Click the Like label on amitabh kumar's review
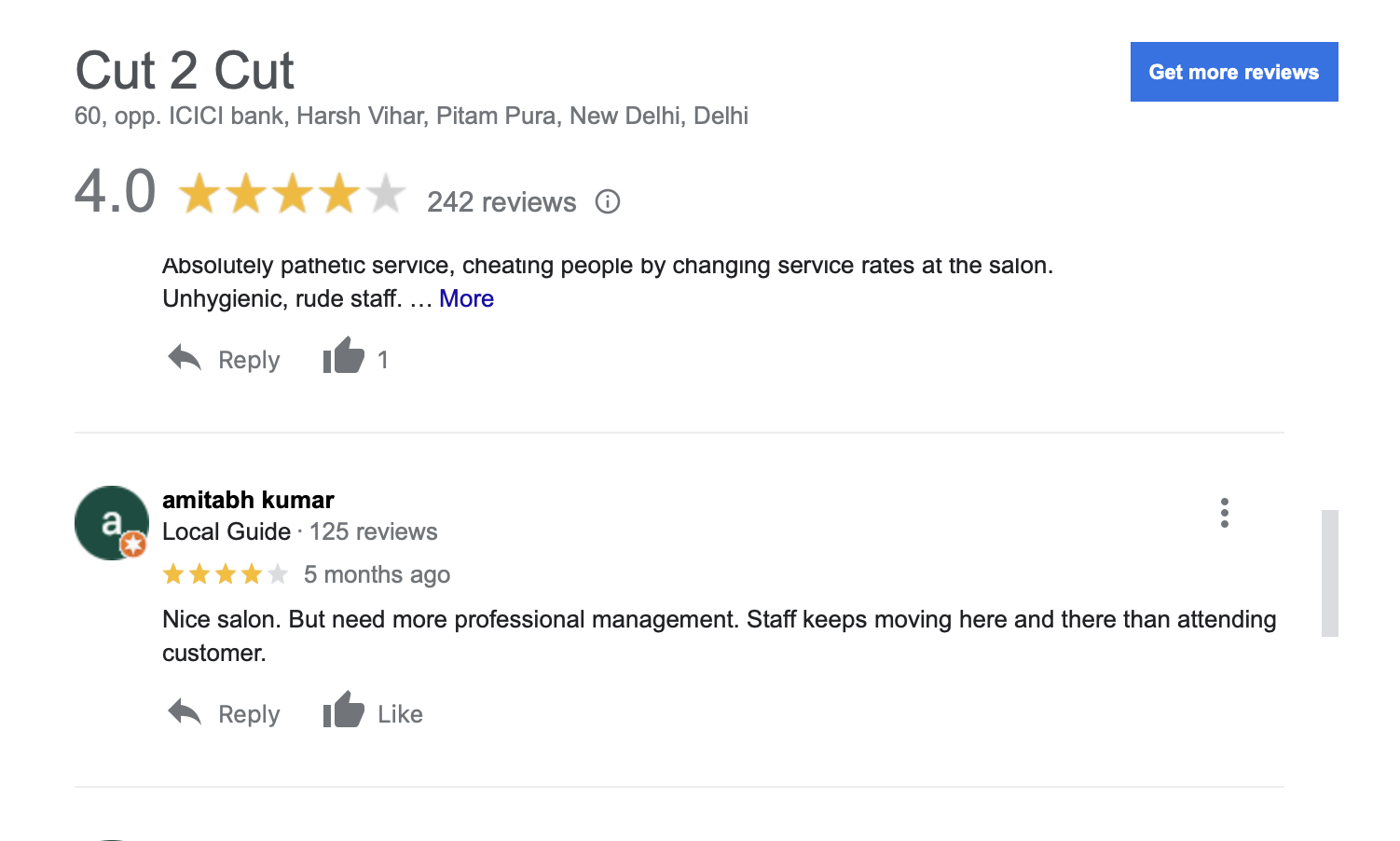This screenshot has height=841, width=1400. click(x=400, y=714)
